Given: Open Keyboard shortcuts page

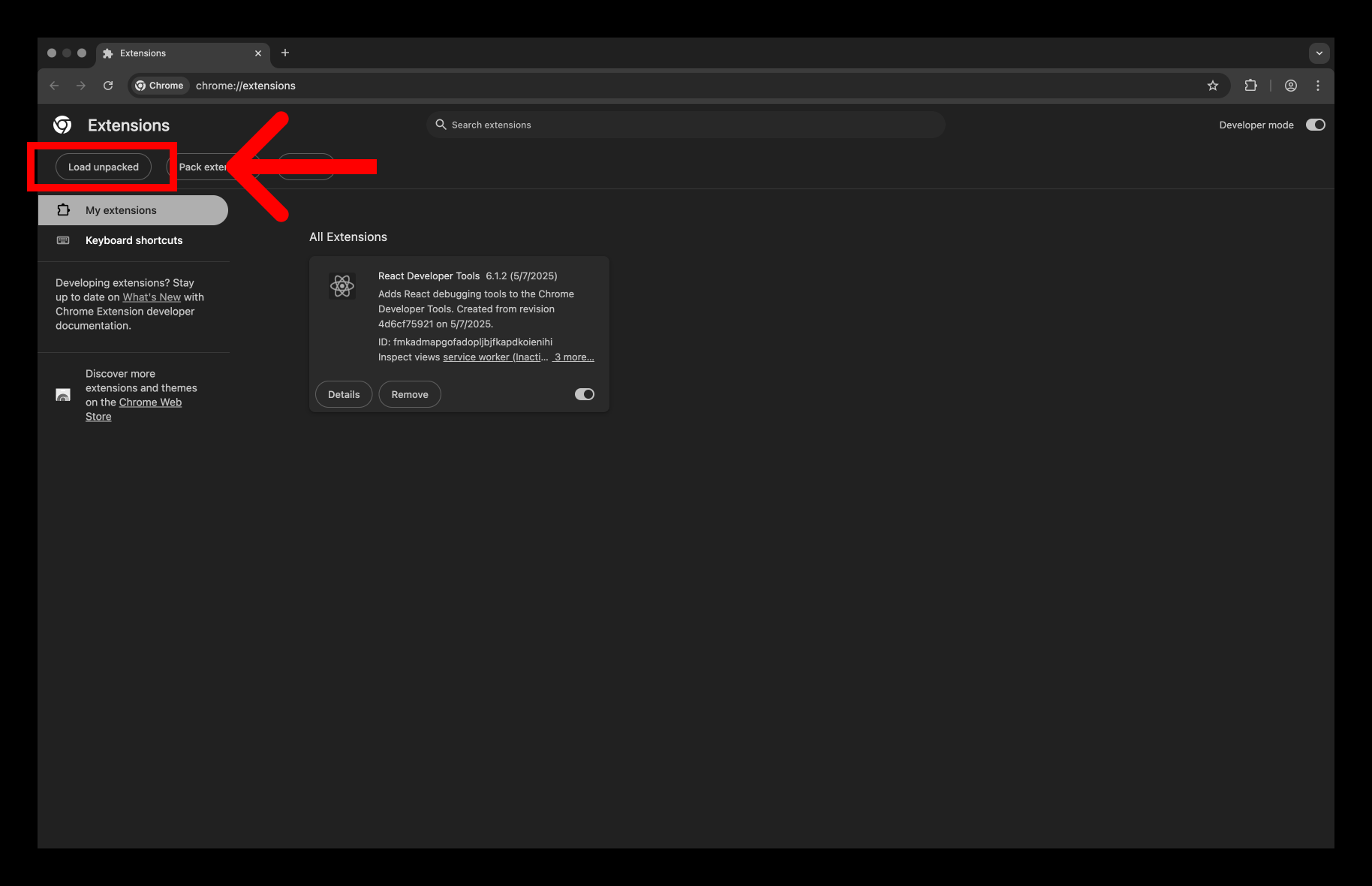Looking at the screenshot, I should point(133,240).
